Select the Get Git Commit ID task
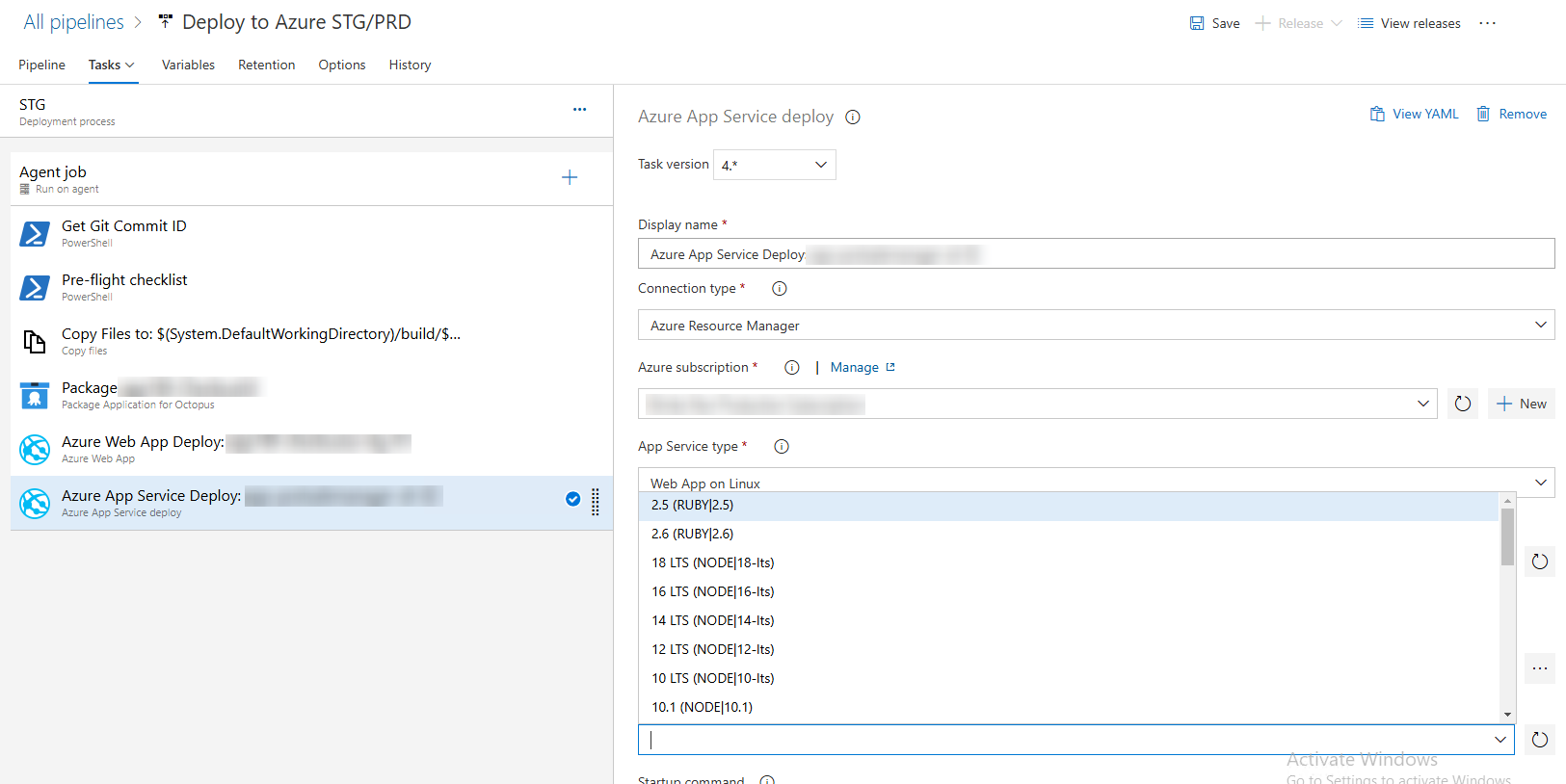 311,233
